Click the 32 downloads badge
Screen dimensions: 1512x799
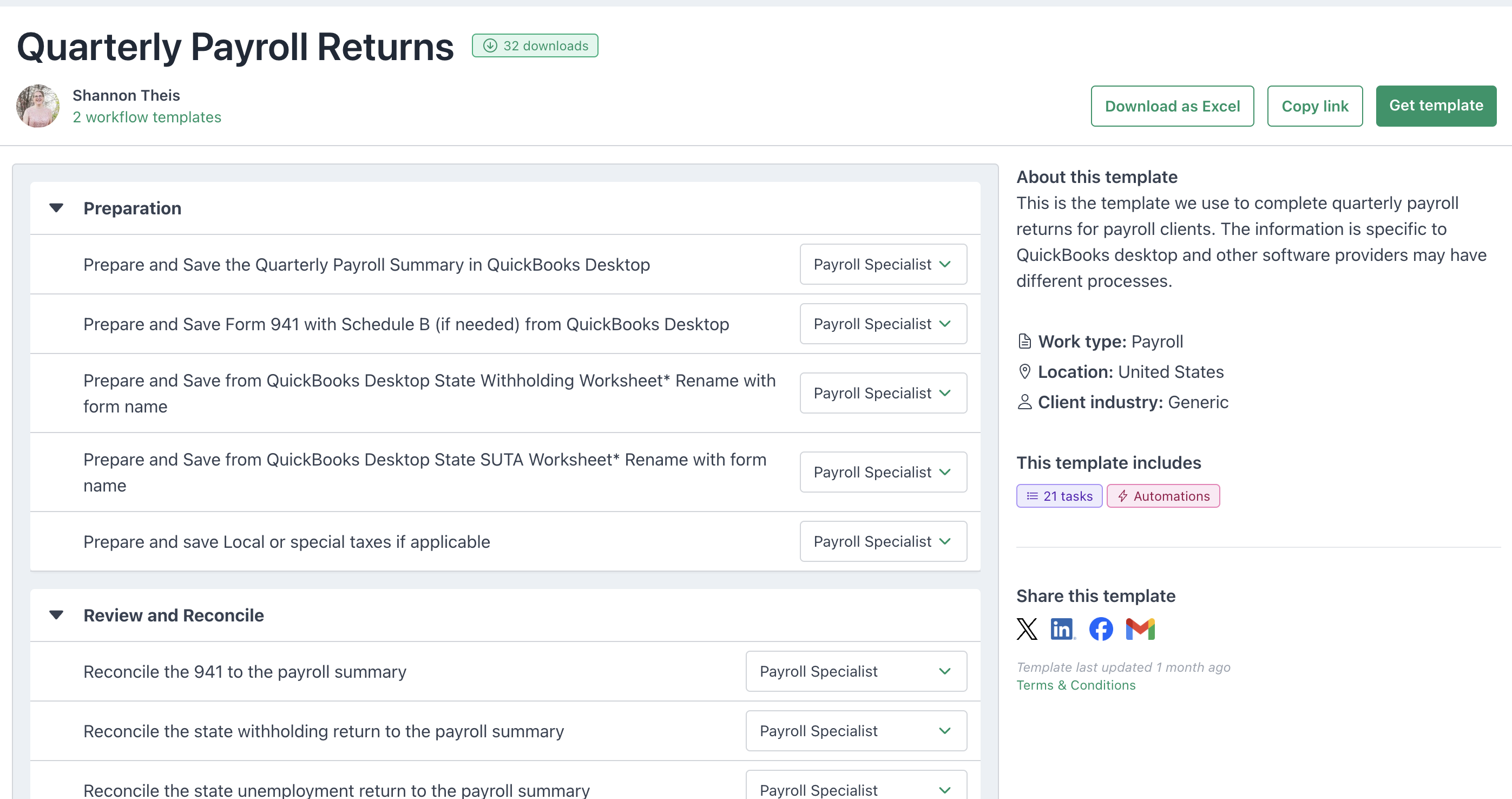click(535, 46)
